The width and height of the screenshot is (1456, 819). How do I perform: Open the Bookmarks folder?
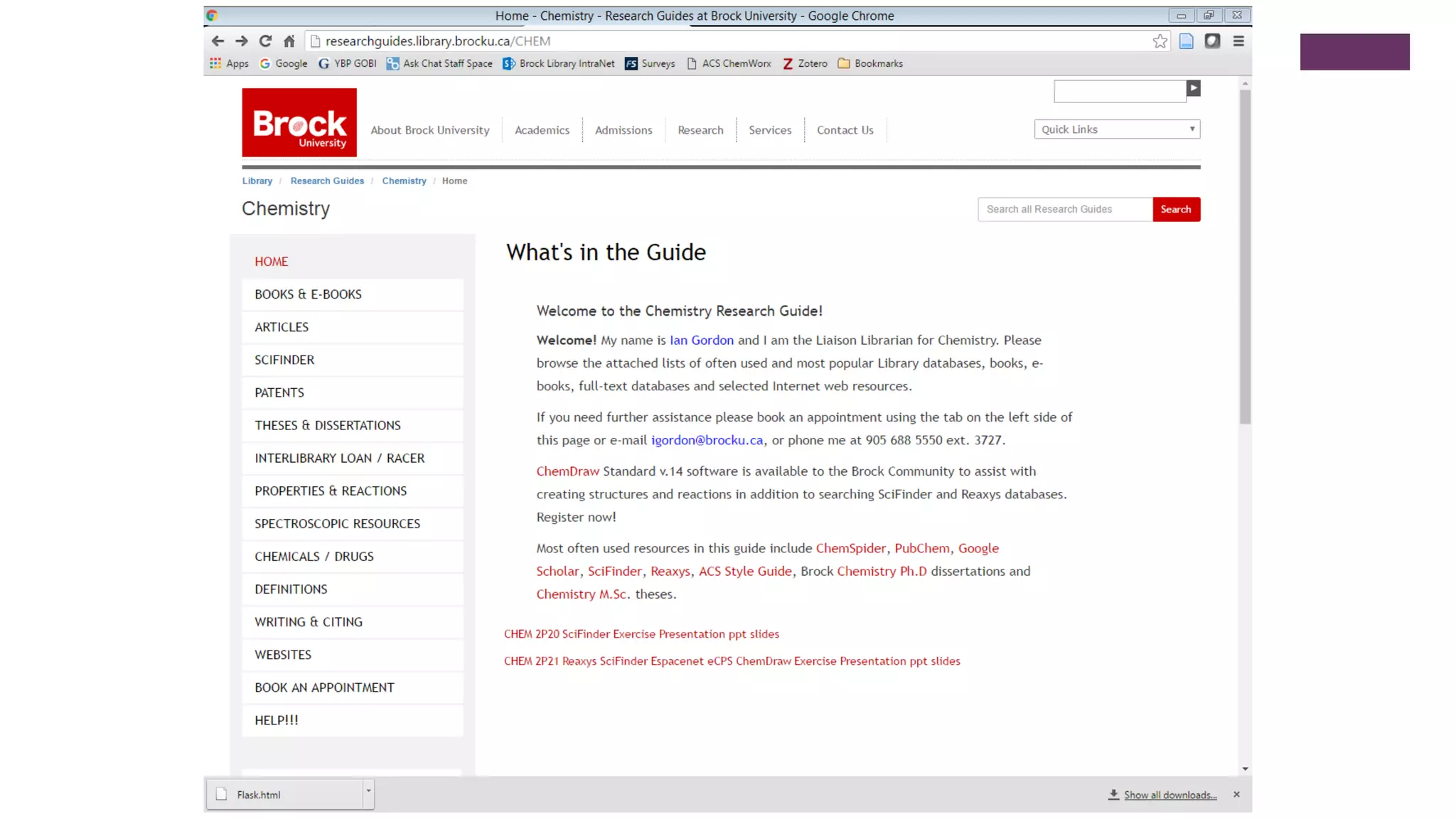pyautogui.click(x=870, y=63)
